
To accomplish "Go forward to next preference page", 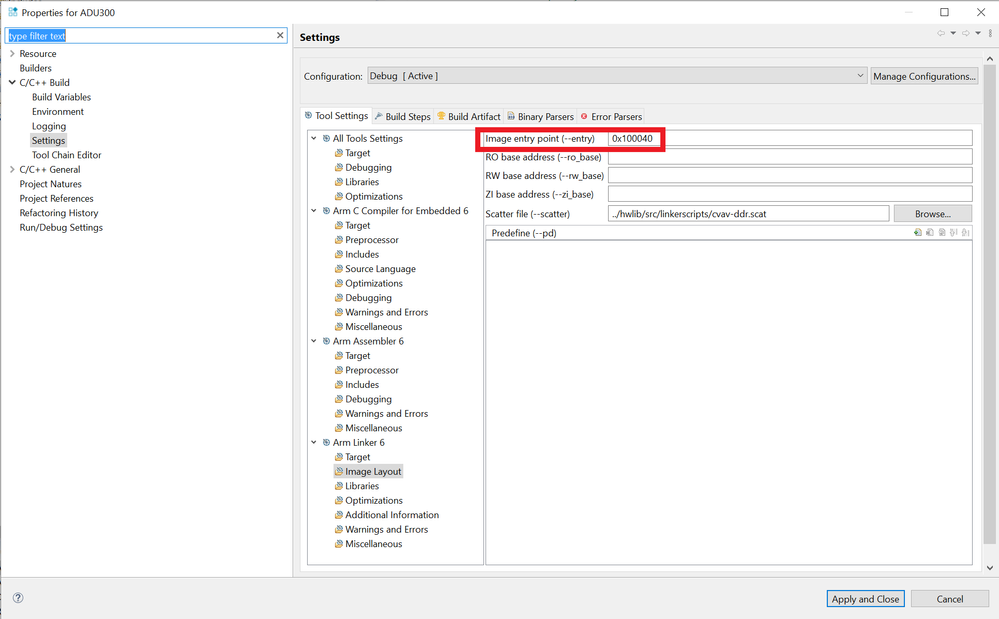I will pyautogui.click(x=966, y=33).
